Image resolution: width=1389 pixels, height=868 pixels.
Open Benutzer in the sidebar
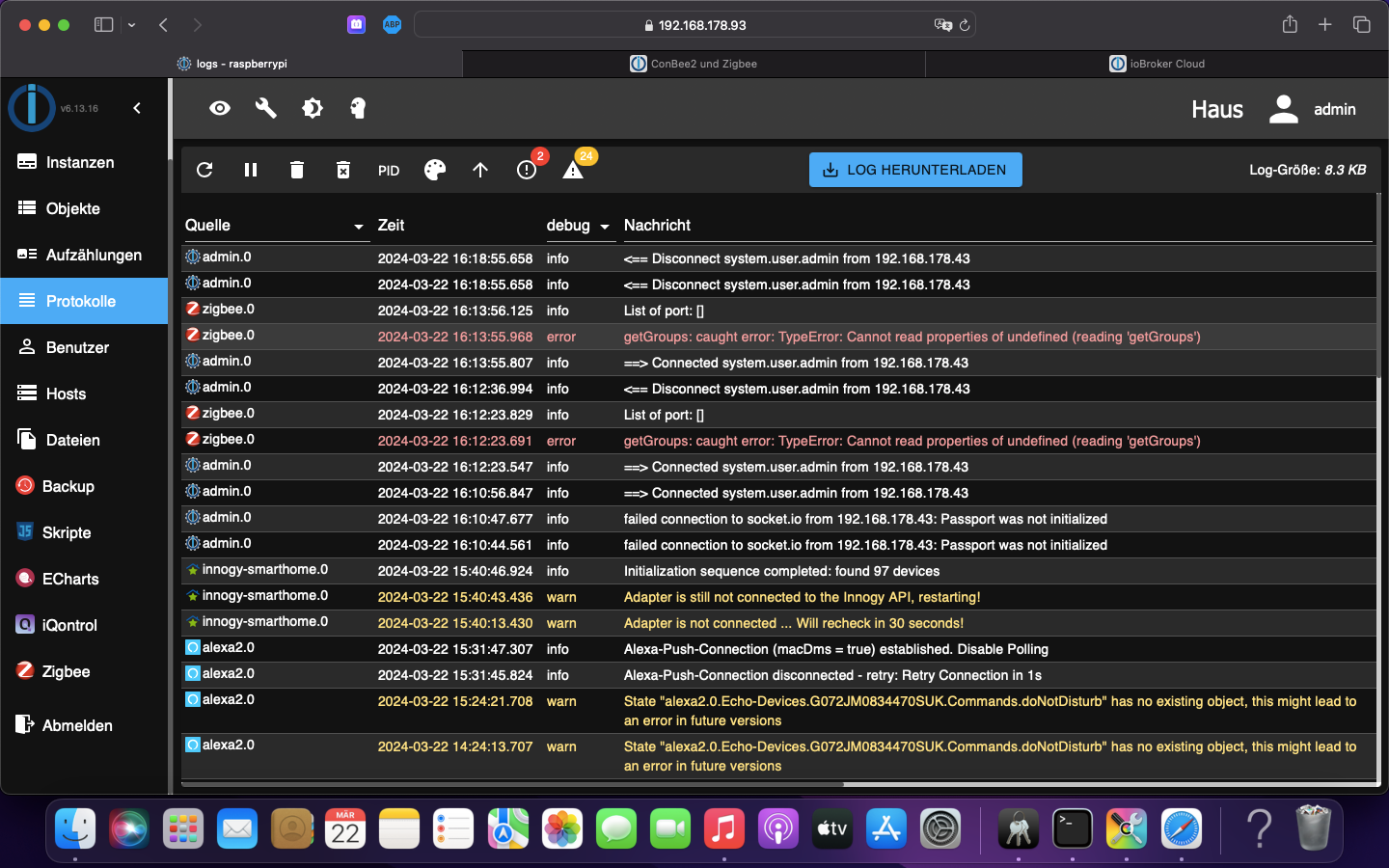tap(84, 347)
